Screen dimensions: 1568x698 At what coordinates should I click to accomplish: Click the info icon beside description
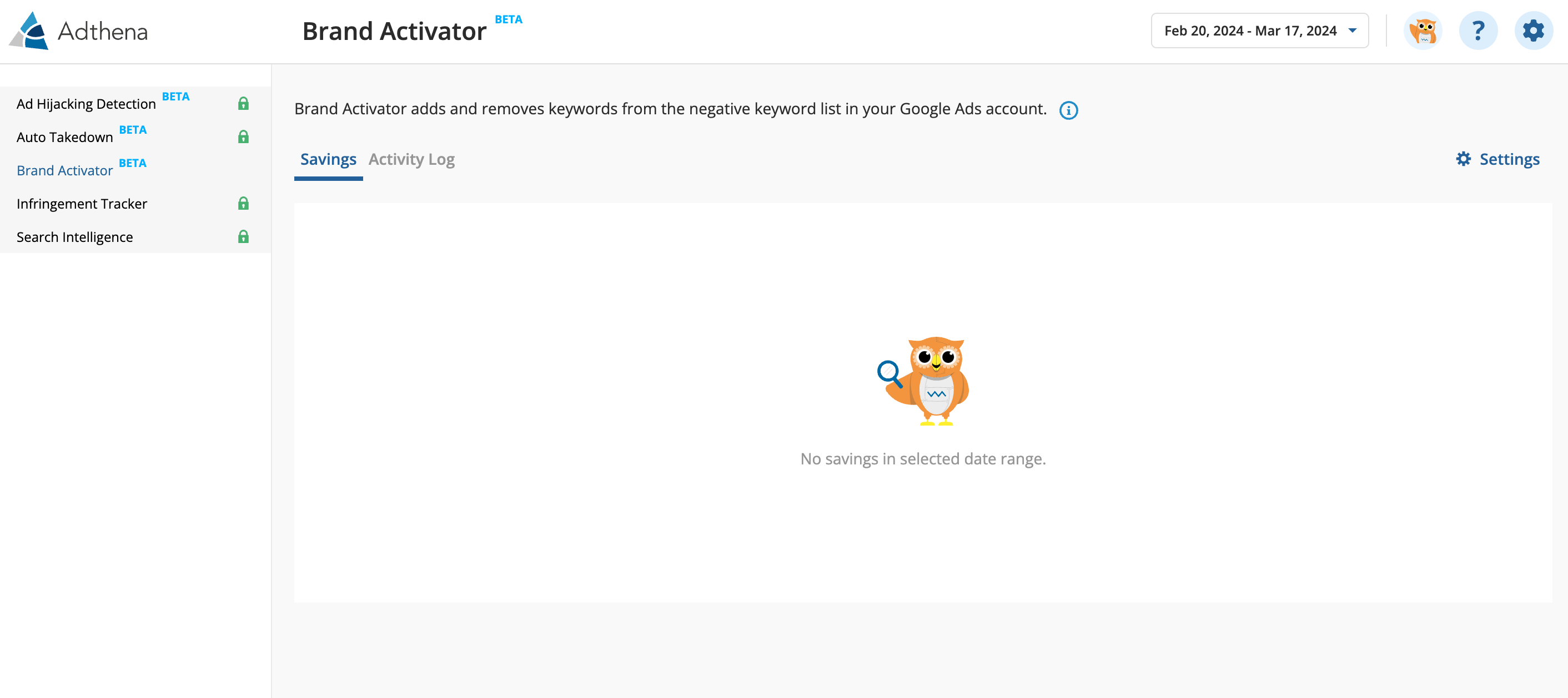point(1068,110)
